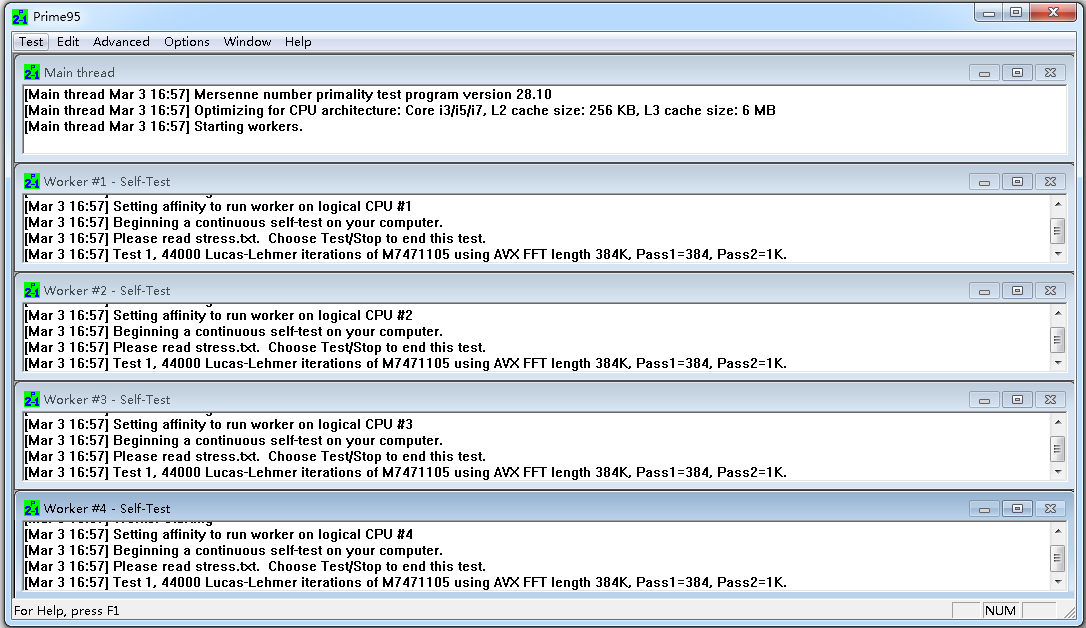
Task: Click scroll-up arrow in Worker #3 log
Action: coord(1058,422)
